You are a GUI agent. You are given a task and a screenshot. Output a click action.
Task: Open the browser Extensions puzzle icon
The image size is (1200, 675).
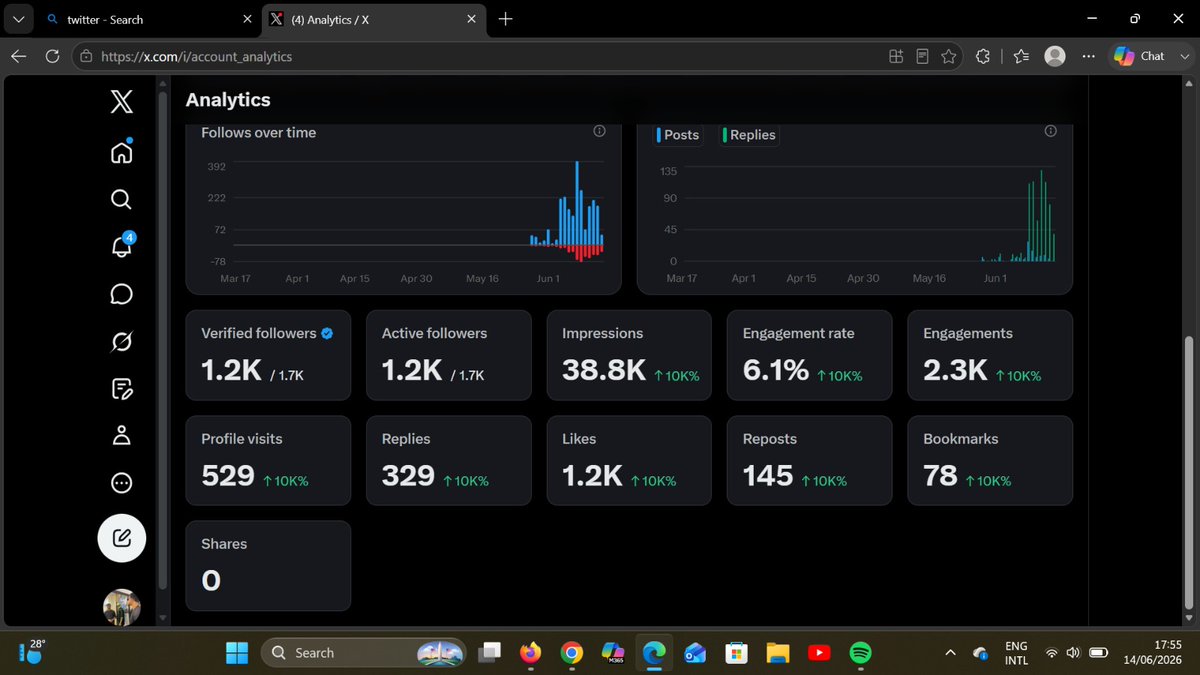coord(982,56)
